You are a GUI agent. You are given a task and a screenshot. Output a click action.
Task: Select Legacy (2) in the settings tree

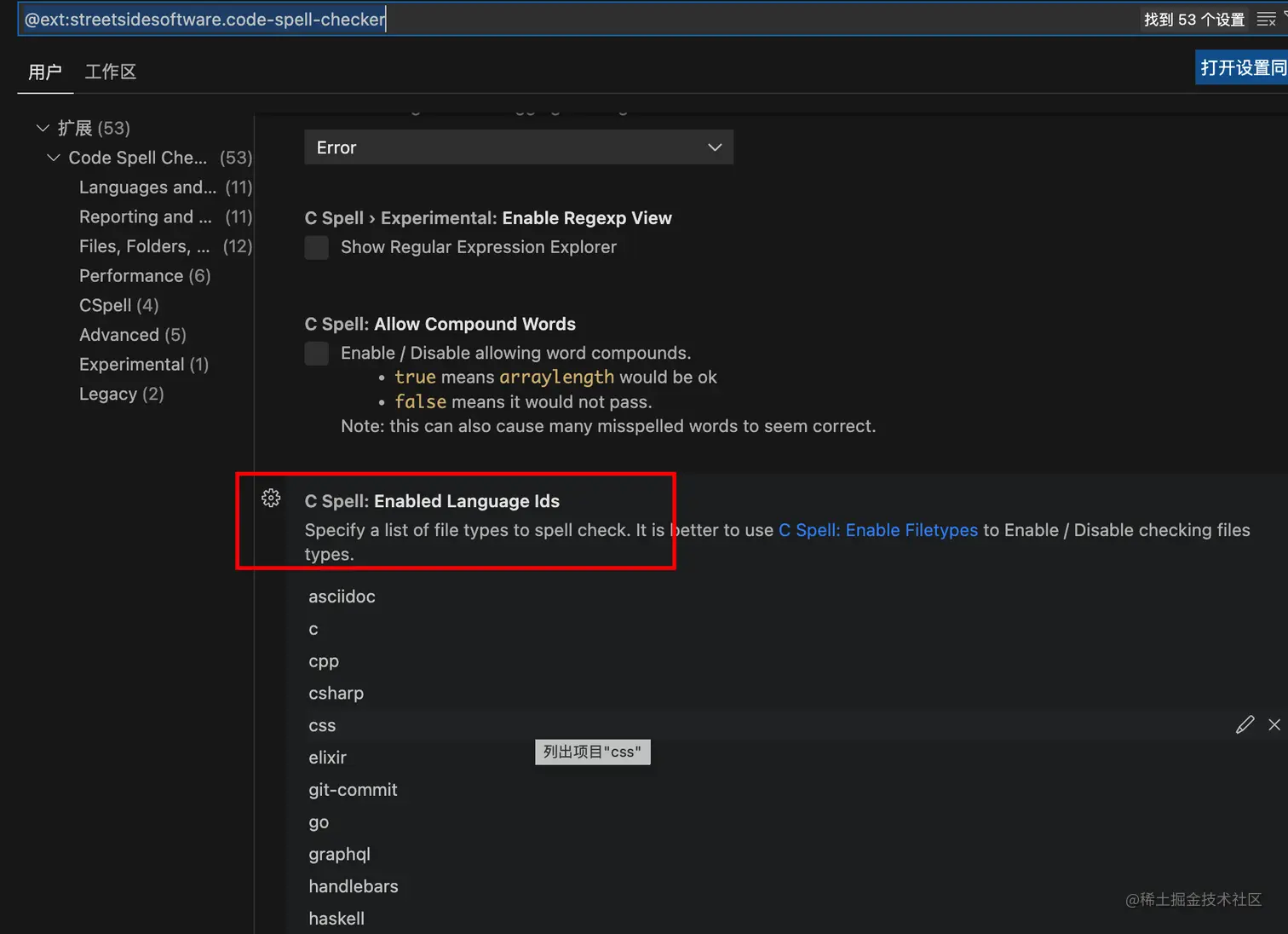click(x=122, y=394)
